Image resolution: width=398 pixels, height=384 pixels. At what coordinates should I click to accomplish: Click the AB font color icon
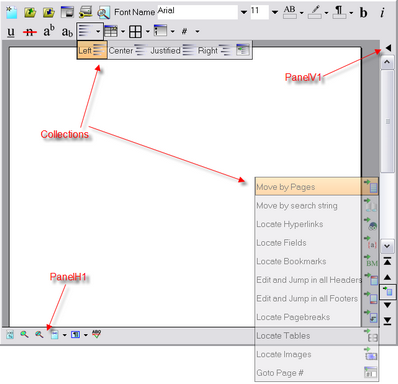[290, 12]
